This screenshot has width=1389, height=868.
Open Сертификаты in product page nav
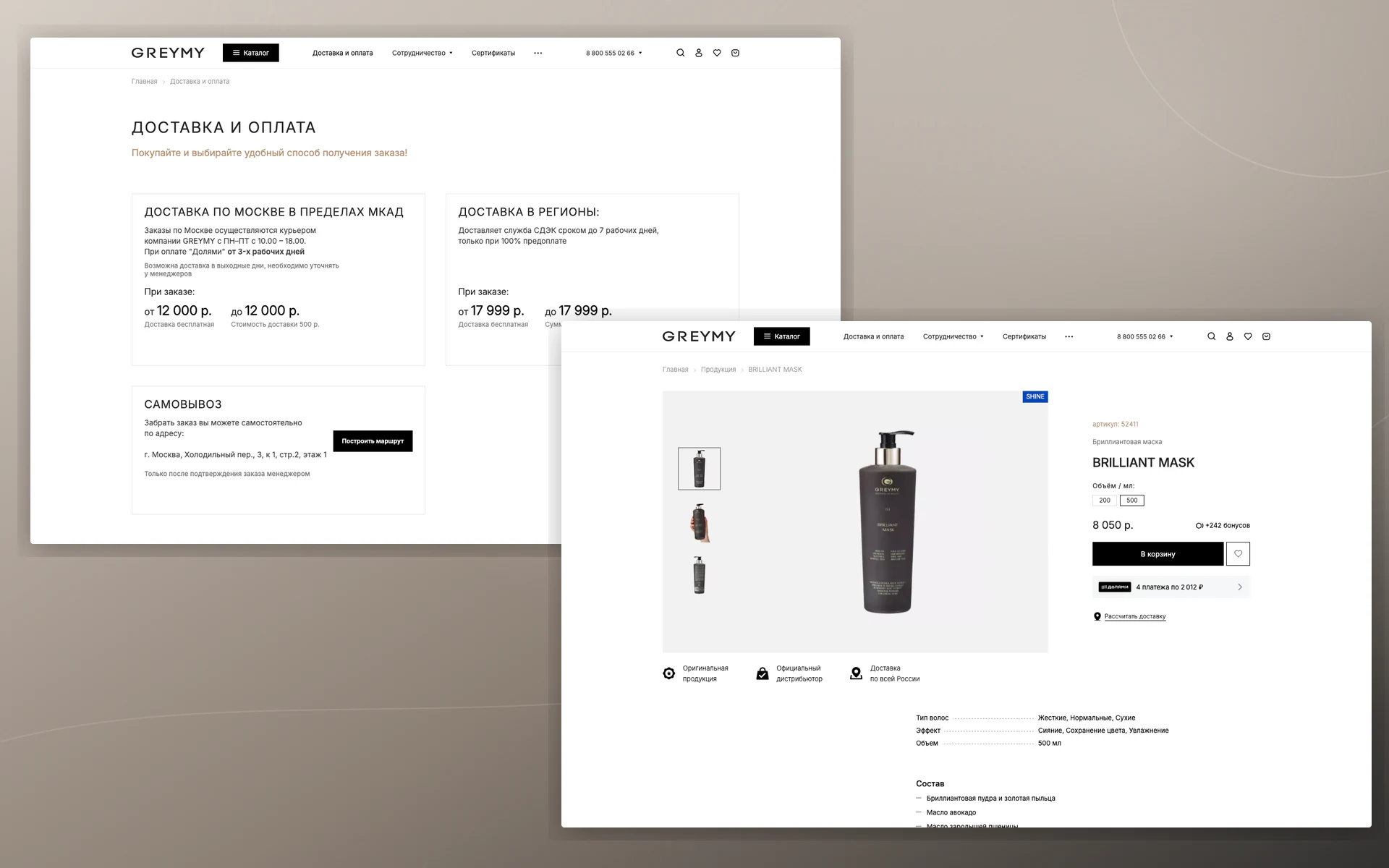(x=1024, y=336)
